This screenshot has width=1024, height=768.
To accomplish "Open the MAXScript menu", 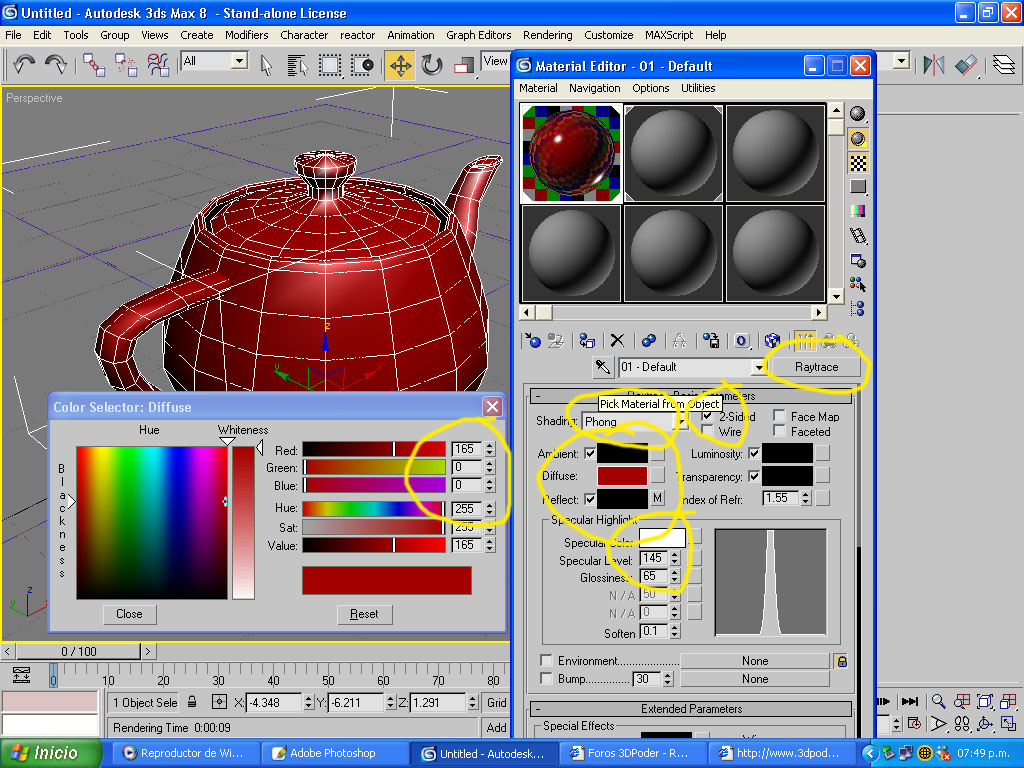I will pos(669,35).
